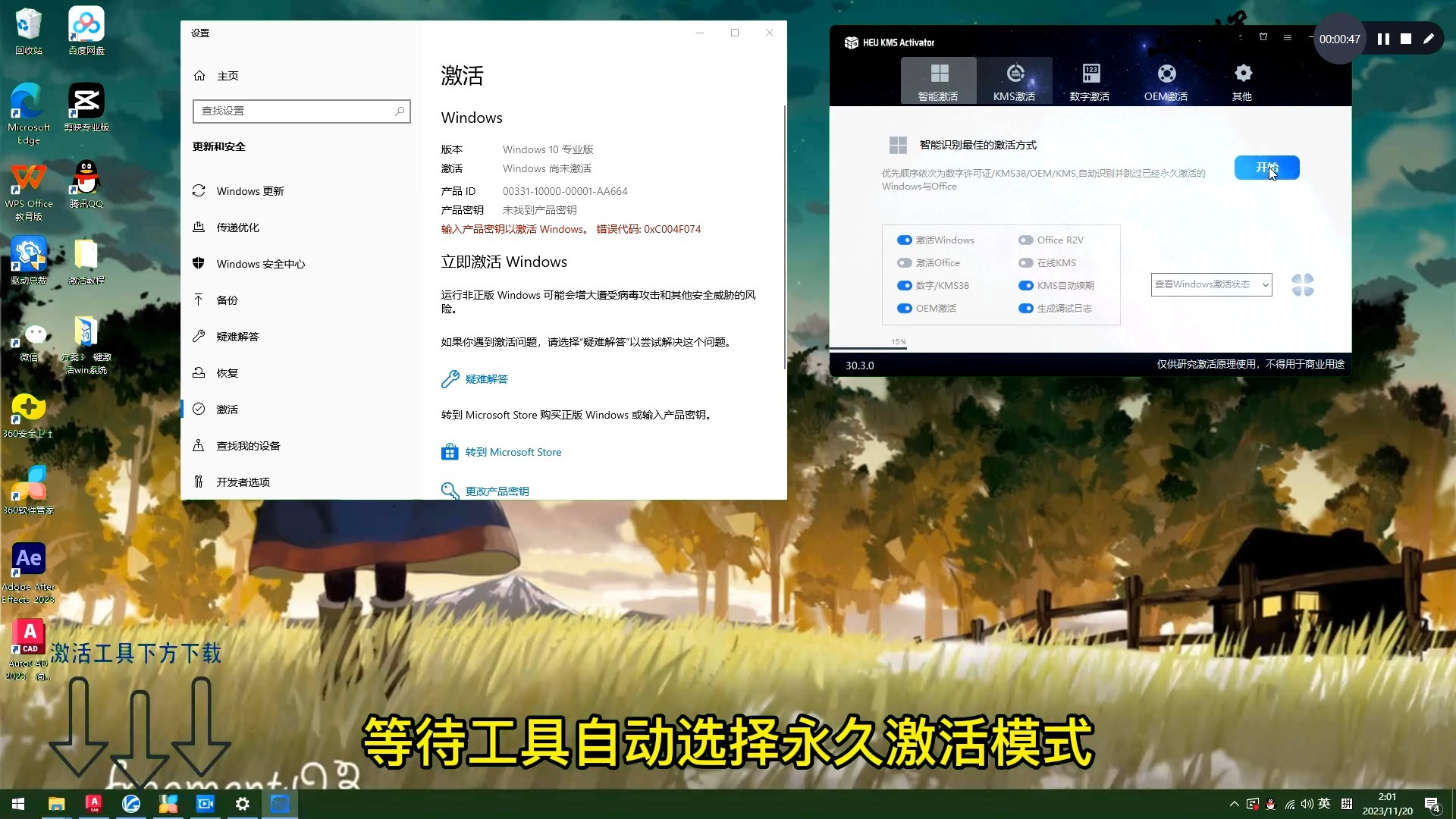Toggle the 生成调试日志 switch
1456x819 pixels.
tap(1026, 309)
